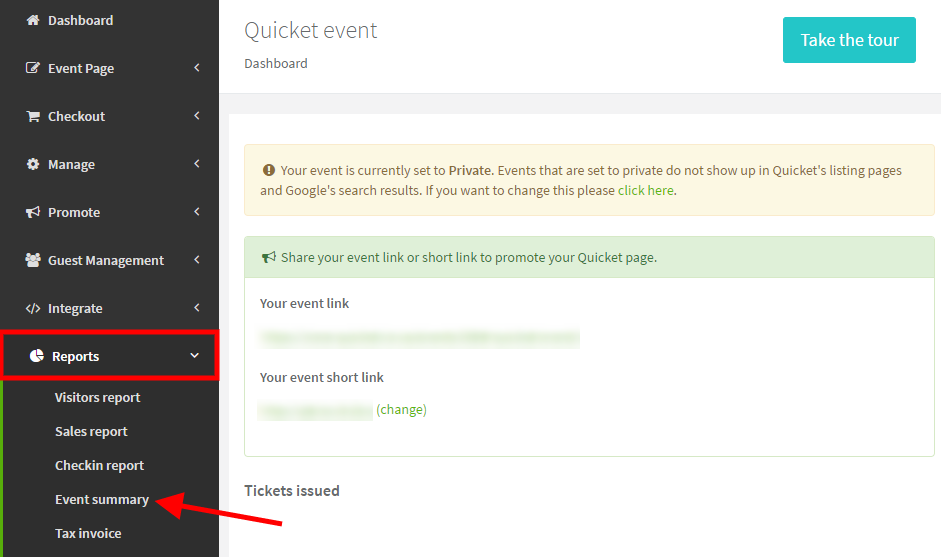Viewport: 941px width, 557px height.
Task: Click the 'Tickets issued' heading
Action: point(292,491)
